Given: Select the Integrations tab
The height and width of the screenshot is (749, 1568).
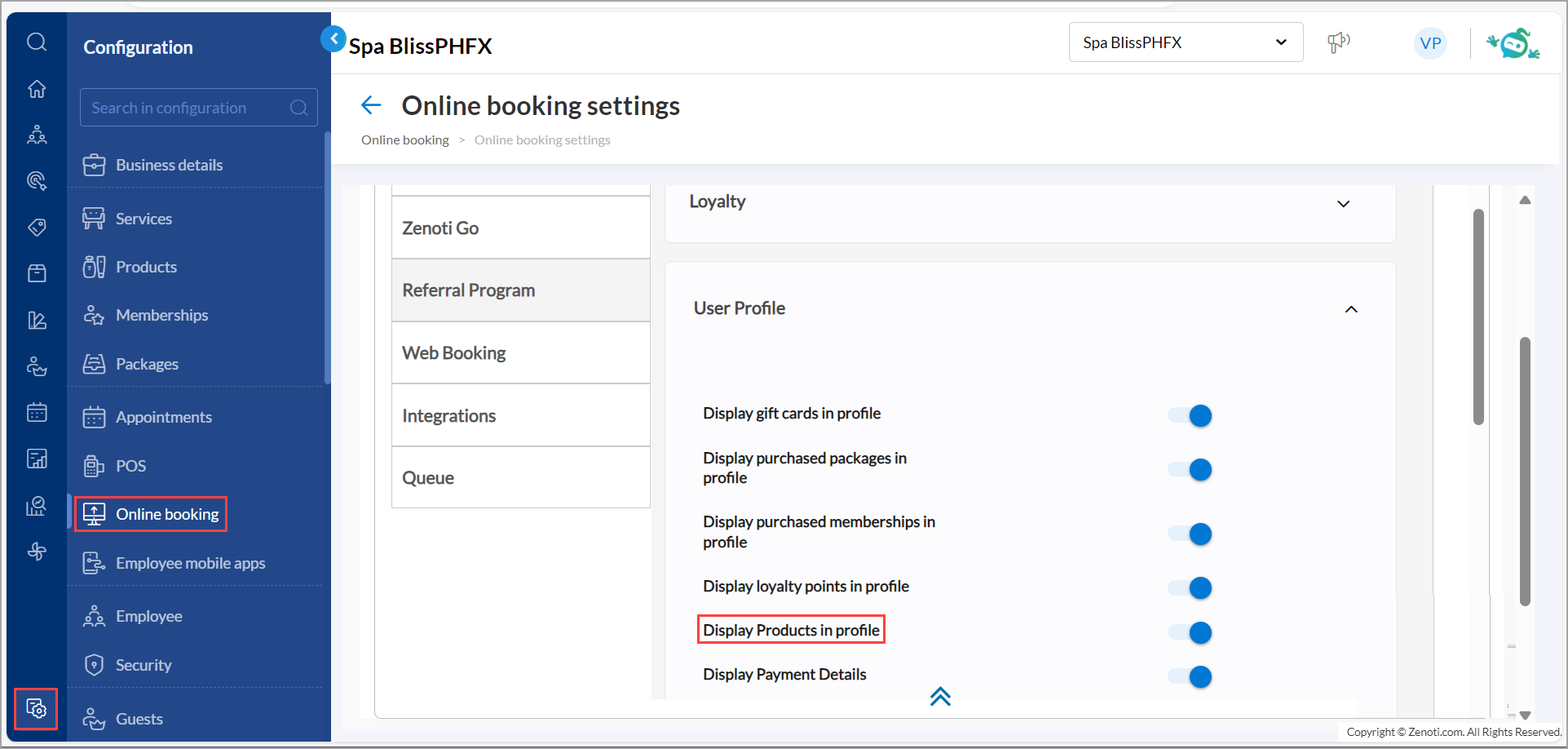Looking at the screenshot, I should tap(521, 415).
